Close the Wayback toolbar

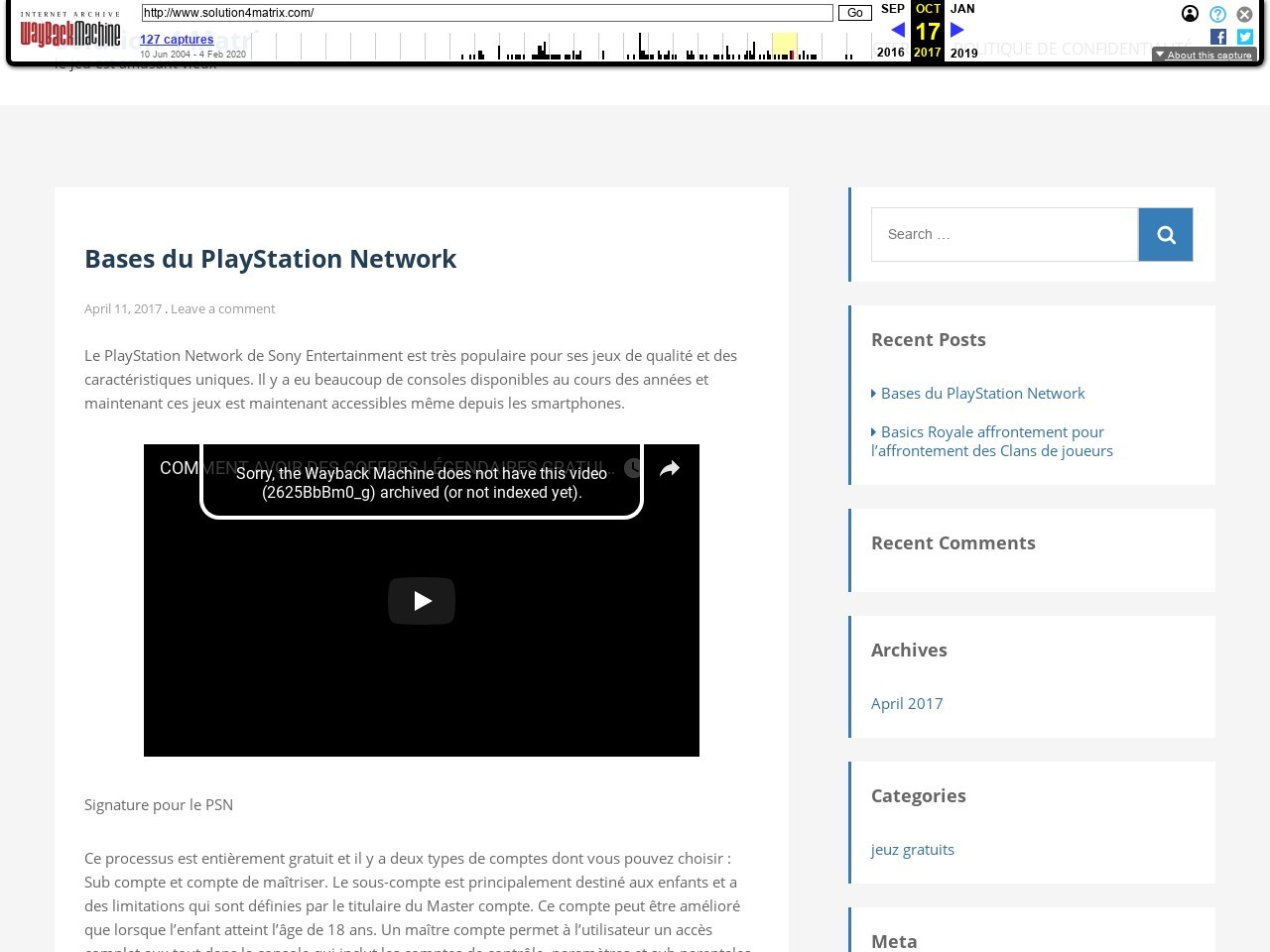click(1244, 14)
